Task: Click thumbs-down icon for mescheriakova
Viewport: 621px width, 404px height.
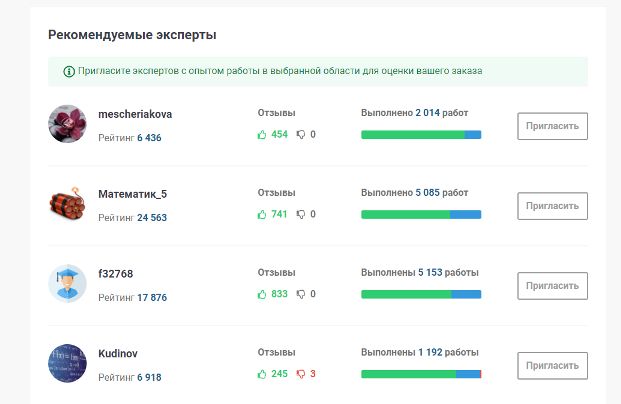Action: [300, 134]
